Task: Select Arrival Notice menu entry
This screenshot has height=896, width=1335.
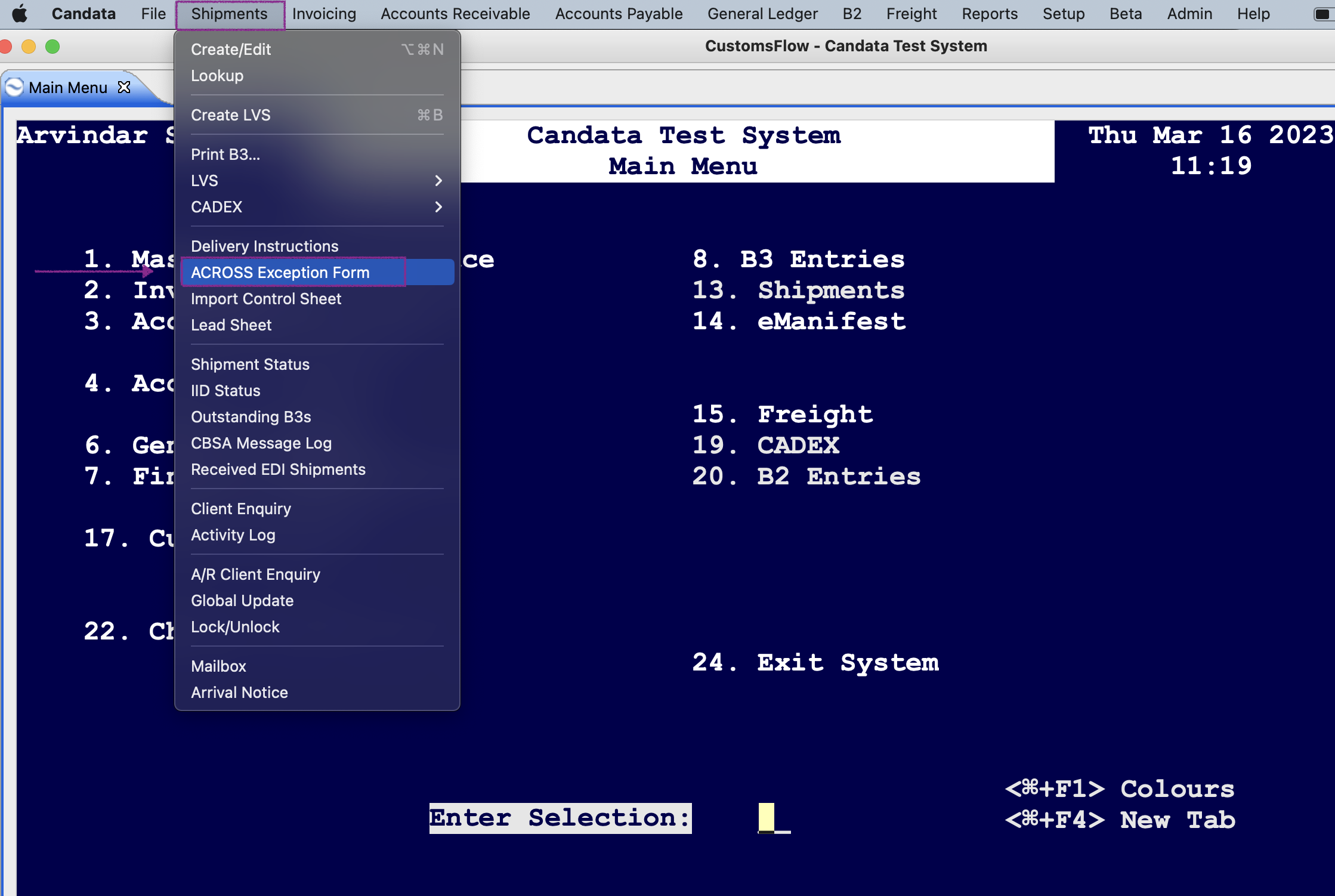Action: [317, 692]
